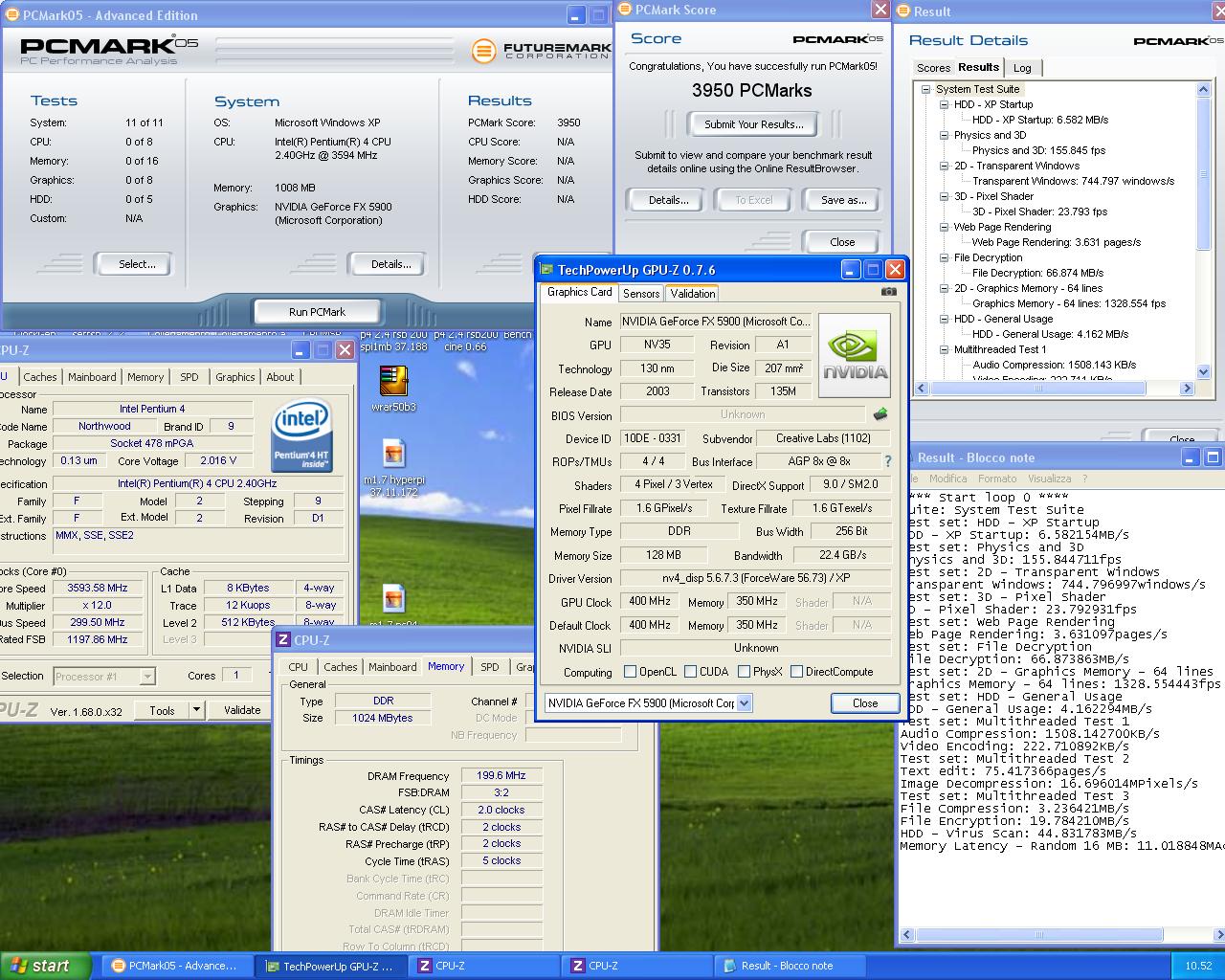The image size is (1225, 980).
Task: Select the partially hidden m1.7 desktop file icon
Action: pyautogui.click(x=393, y=599)
